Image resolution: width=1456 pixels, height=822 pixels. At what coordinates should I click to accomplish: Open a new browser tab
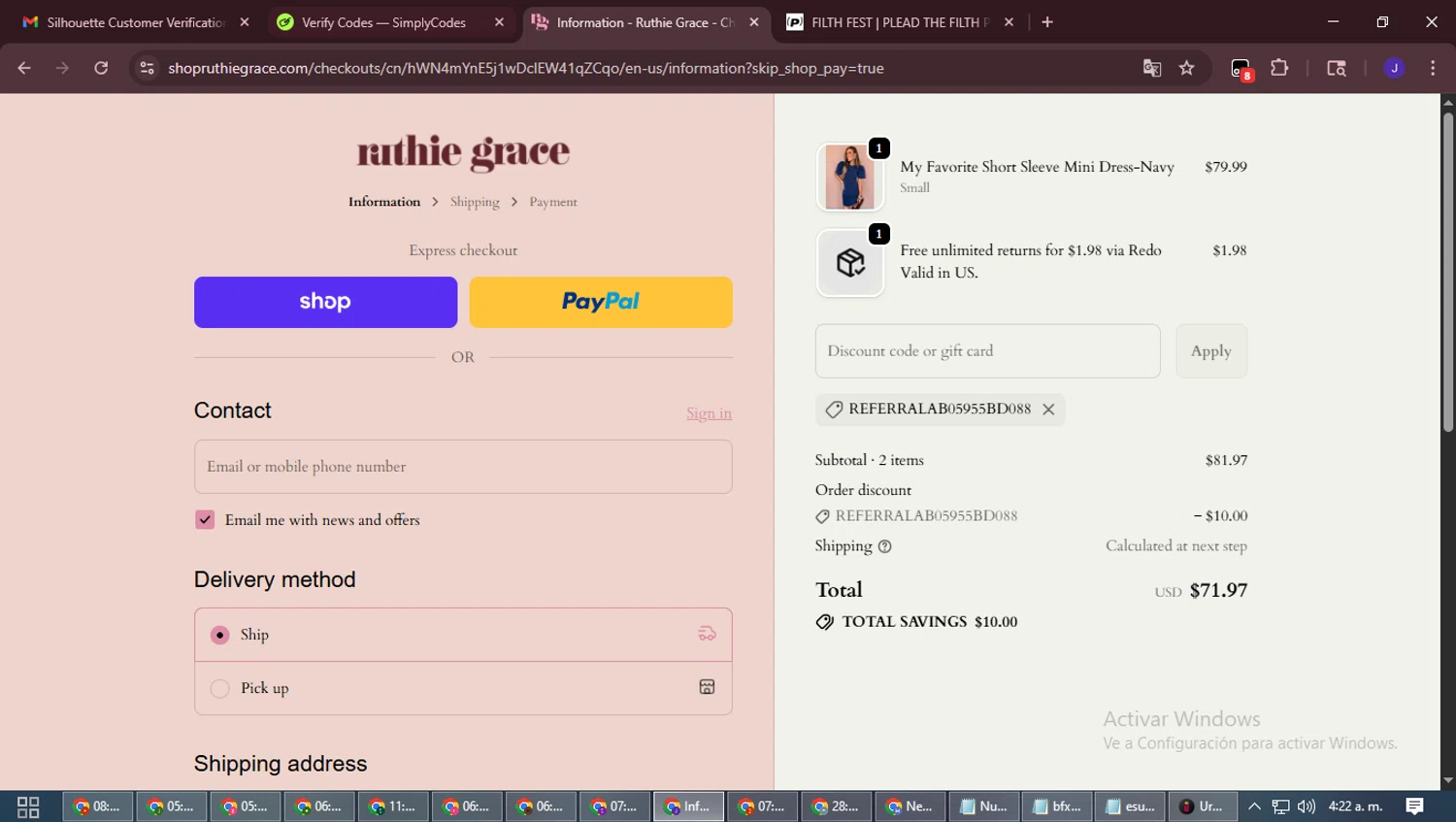[x=1047, y=22]
